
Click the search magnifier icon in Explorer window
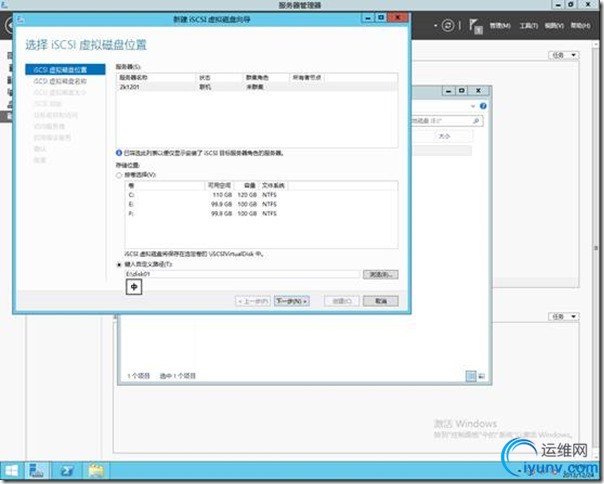[x=476, y=121]
